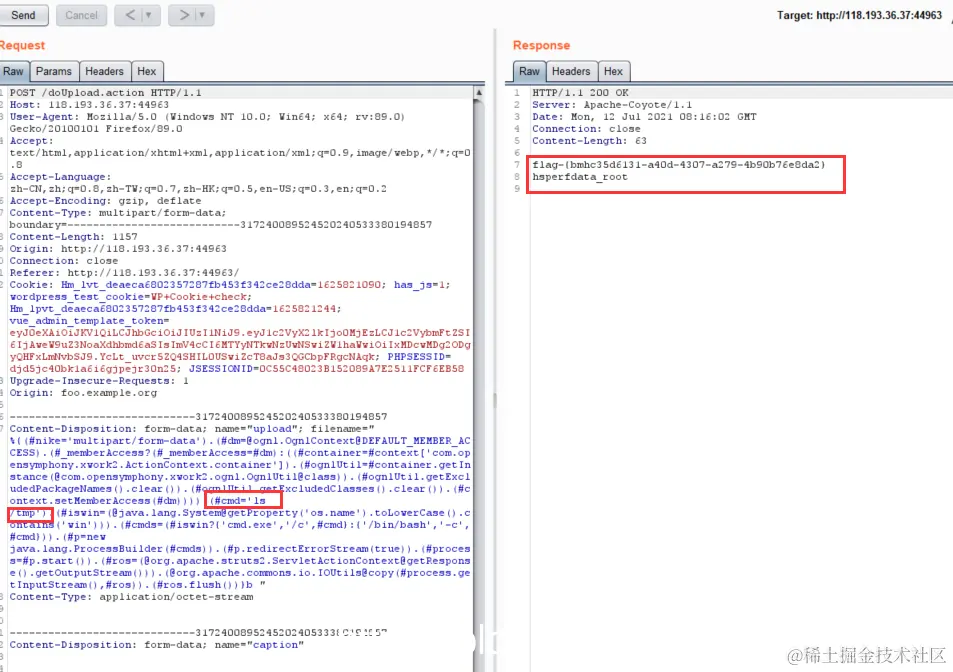Go back with the history previous arrow

pyautogui.click(x=129, y=15)
